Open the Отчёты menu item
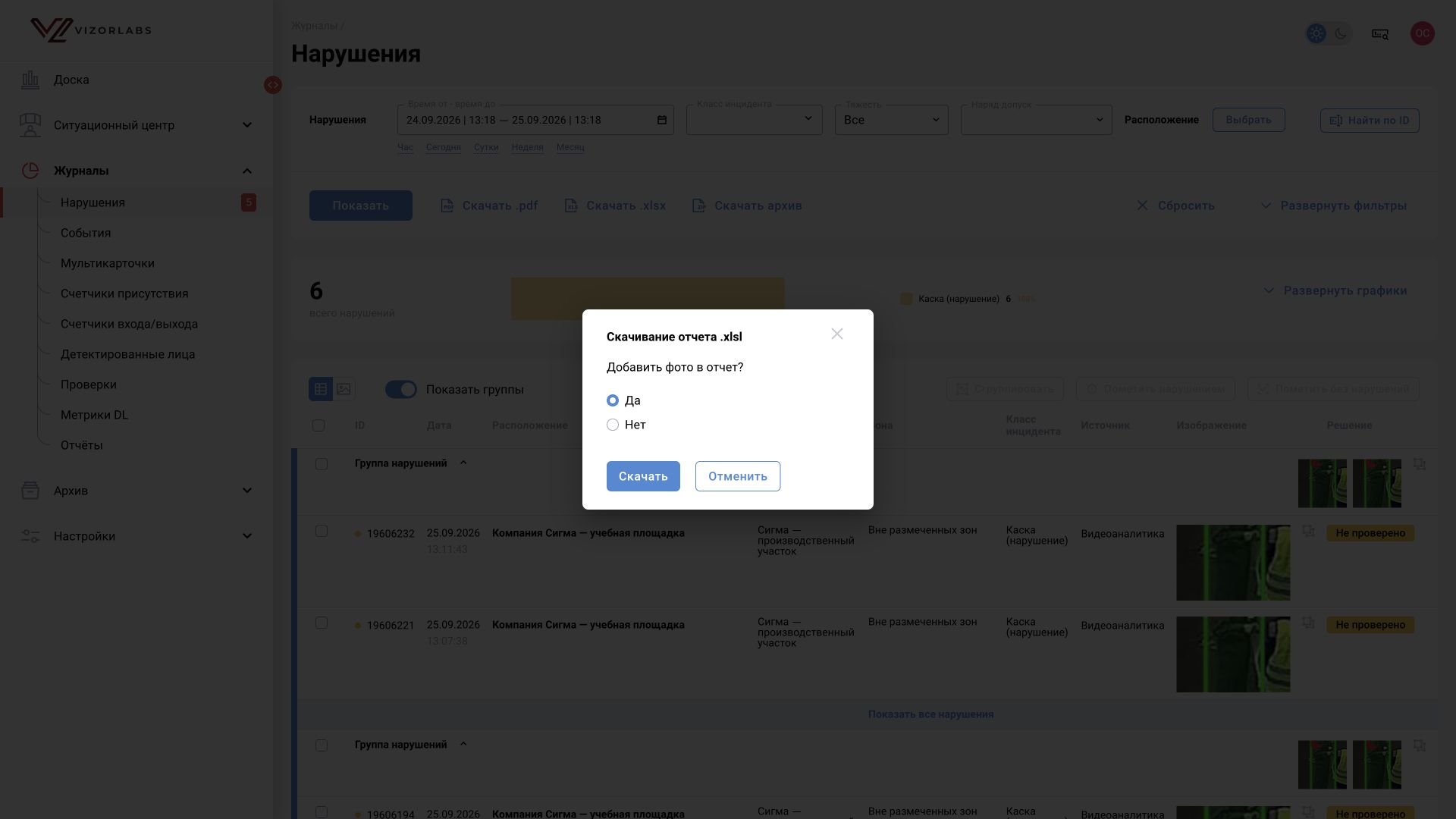The height and width of the screenshot is (819, 1456). pos(82,445)
